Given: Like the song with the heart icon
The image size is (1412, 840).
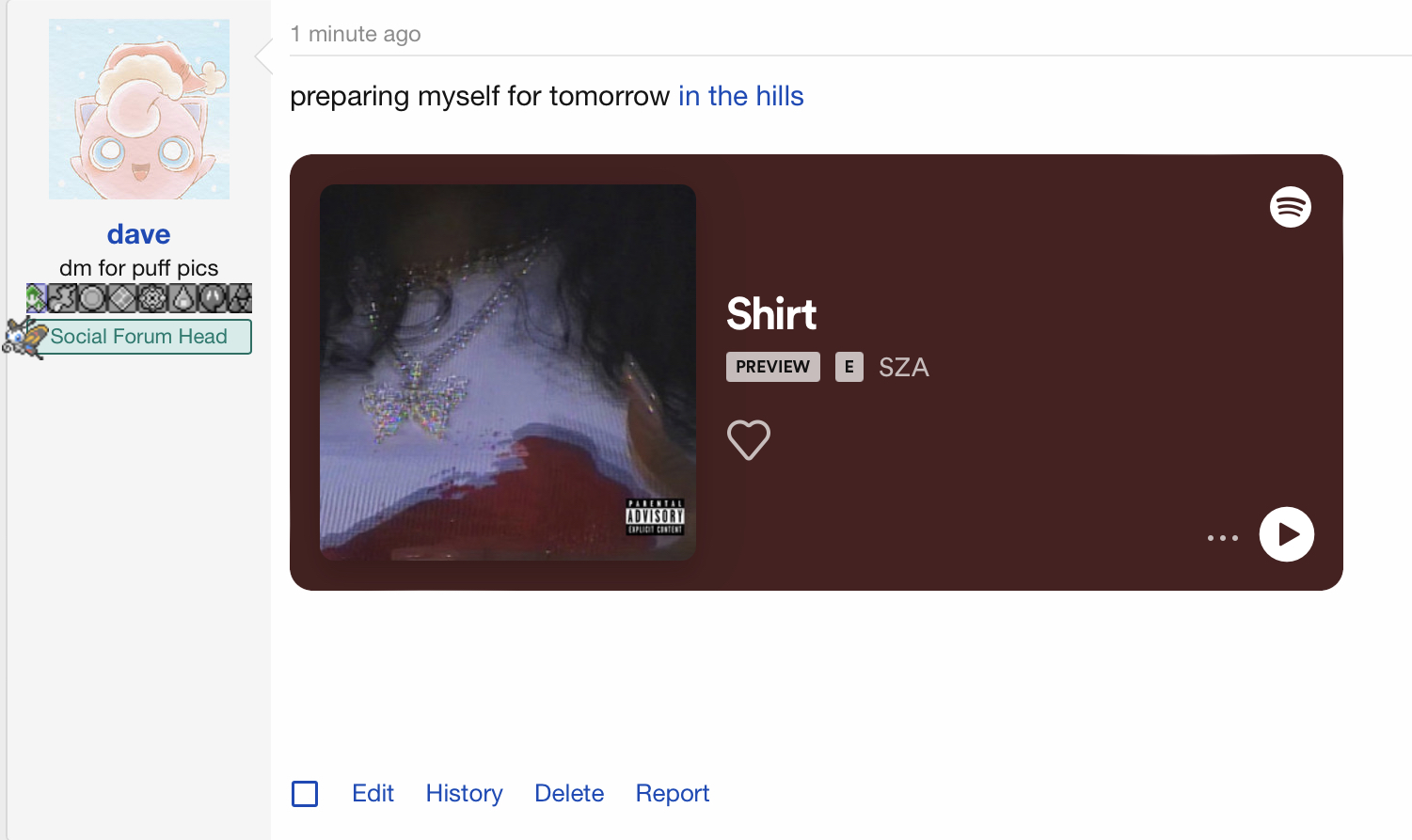Looking at the screenshot, I should 749,439.
